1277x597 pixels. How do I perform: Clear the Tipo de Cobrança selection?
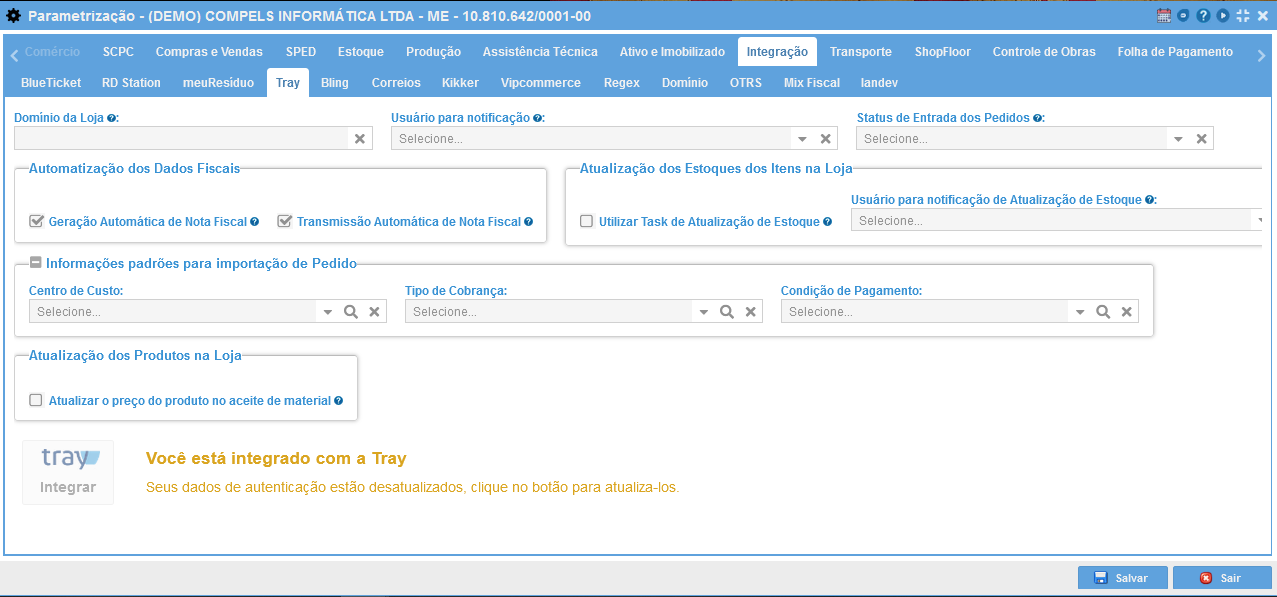[750, 312]
